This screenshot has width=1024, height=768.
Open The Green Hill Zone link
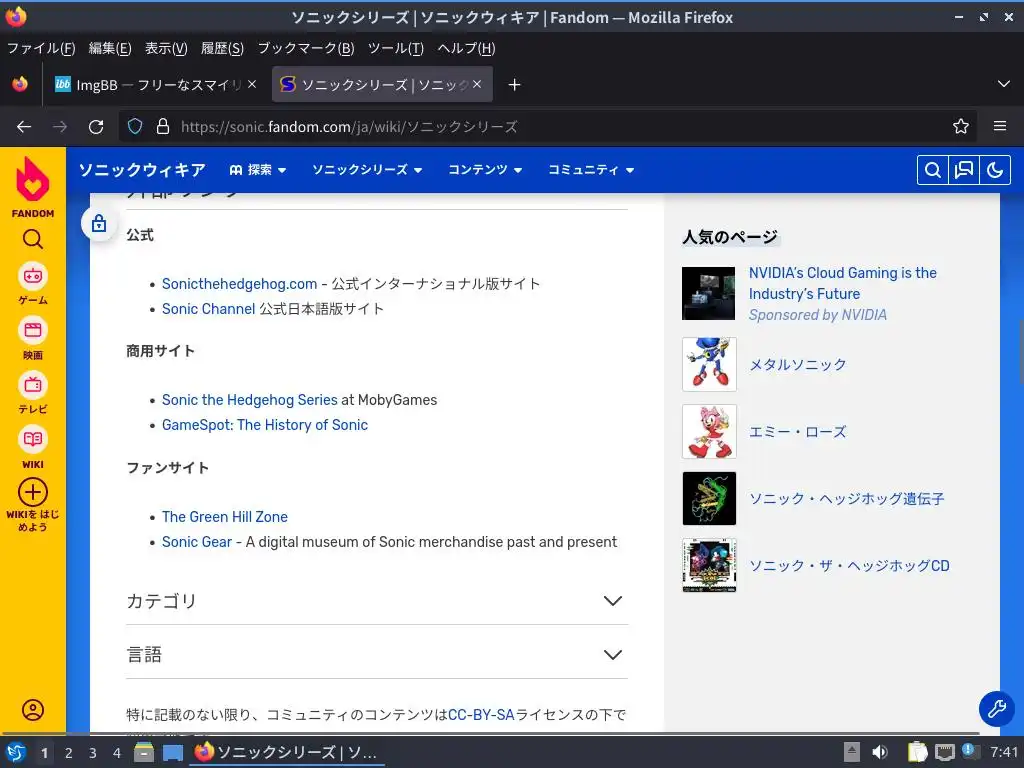(x=225, y=517)
